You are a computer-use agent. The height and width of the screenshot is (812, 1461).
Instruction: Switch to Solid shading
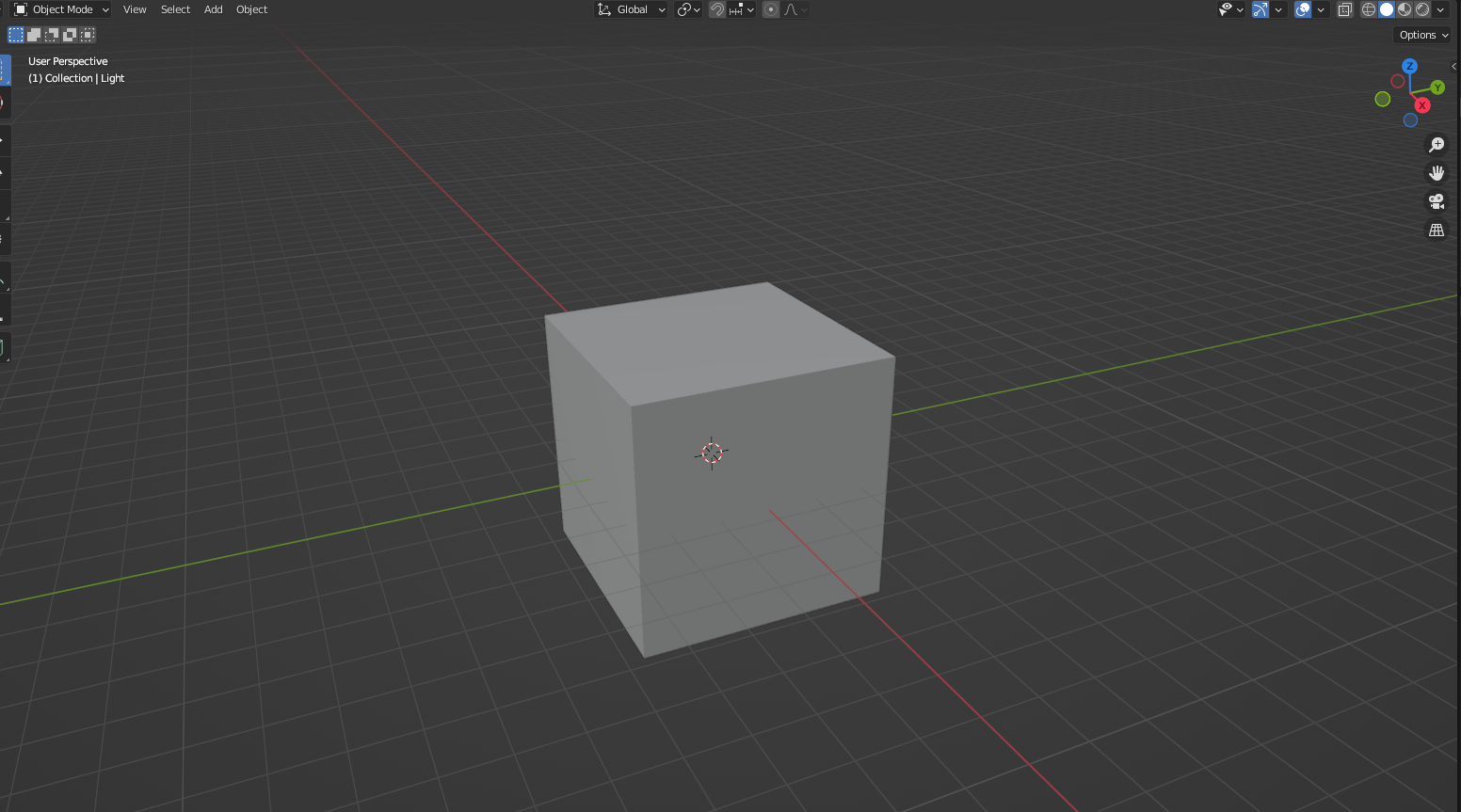coord(1387,9)
